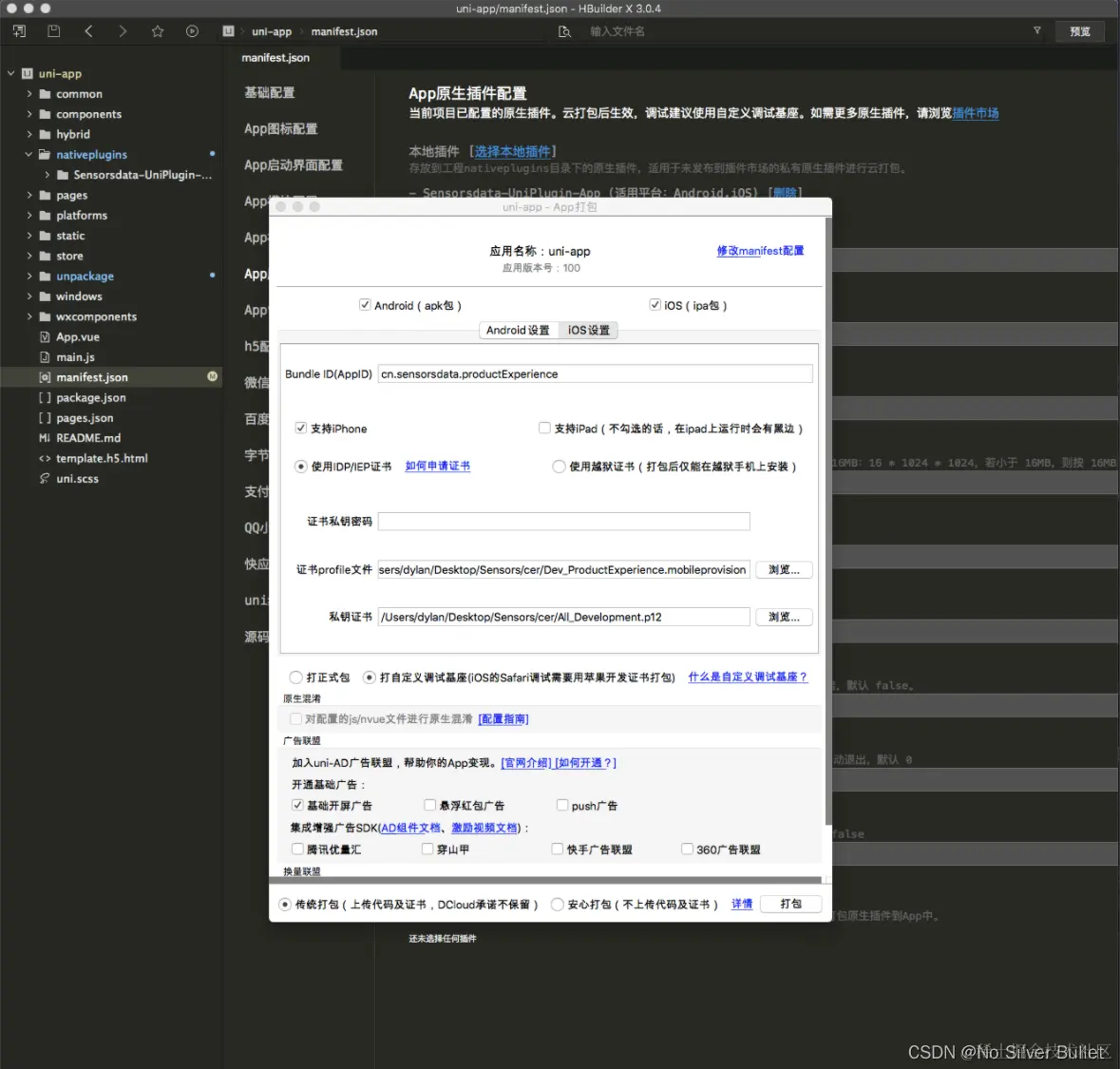Viewport: 1120px width, 1069px height.
Task: Browse for 私钥证书 file
Action: point(784,617)
